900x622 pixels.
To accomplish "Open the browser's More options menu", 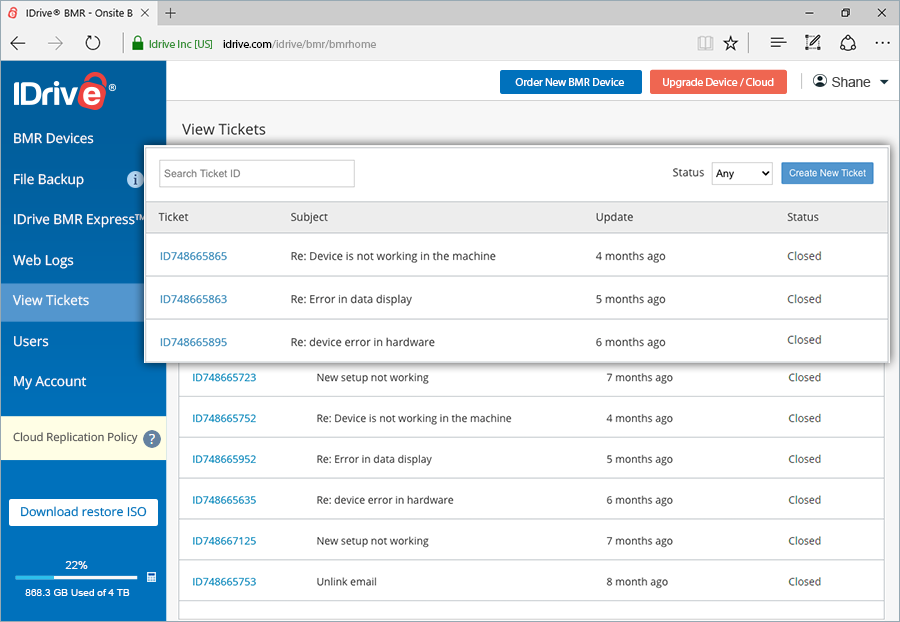I will [882, 42].
